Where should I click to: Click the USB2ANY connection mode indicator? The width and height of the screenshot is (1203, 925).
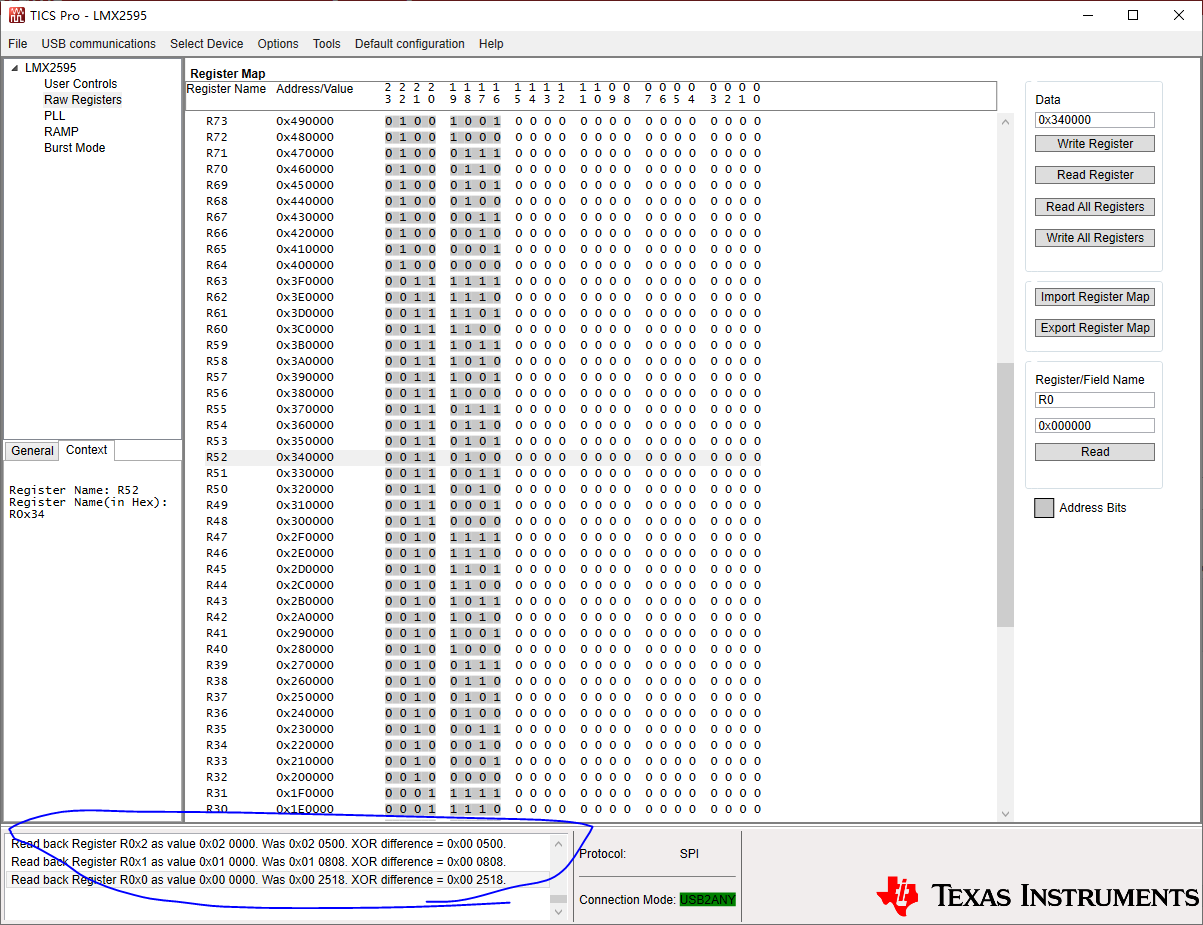coord(708,900)
